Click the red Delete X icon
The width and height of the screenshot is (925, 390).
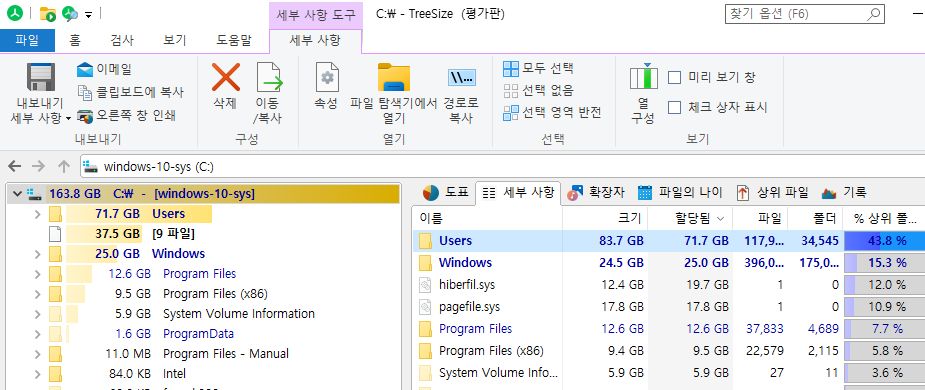tap(225, 77)
